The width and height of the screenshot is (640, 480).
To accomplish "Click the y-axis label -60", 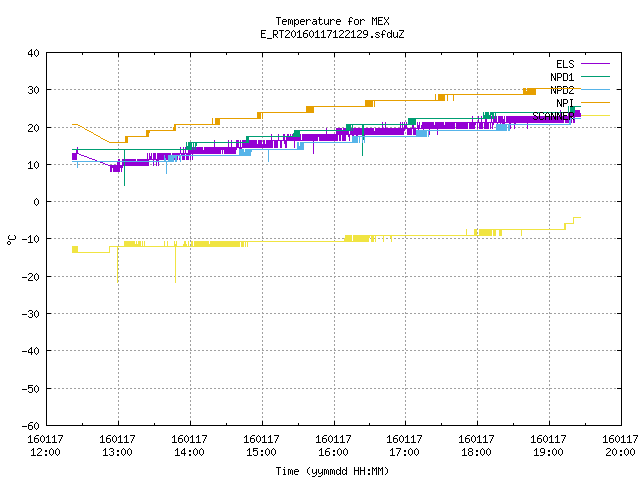I will tap(31, 426).
